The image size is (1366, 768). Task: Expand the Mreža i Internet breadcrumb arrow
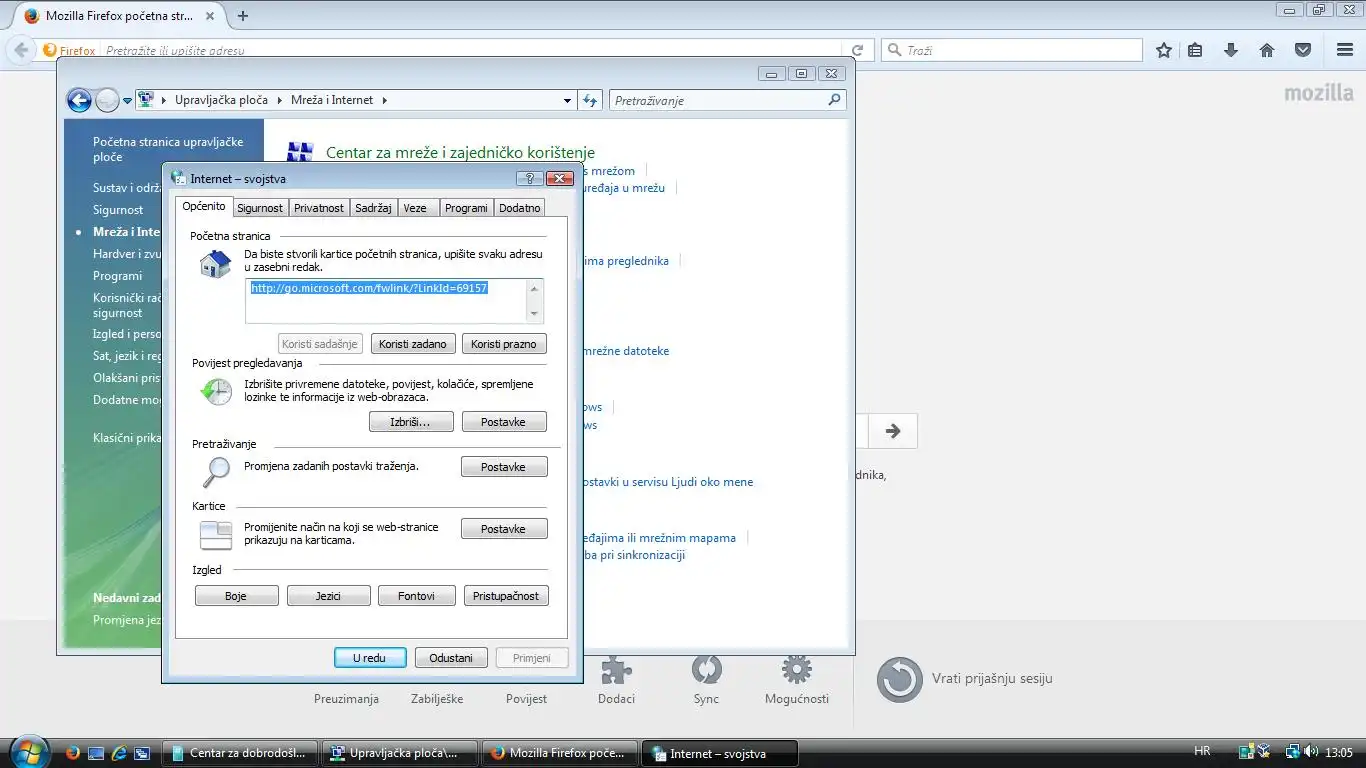(x=384, y=100)
